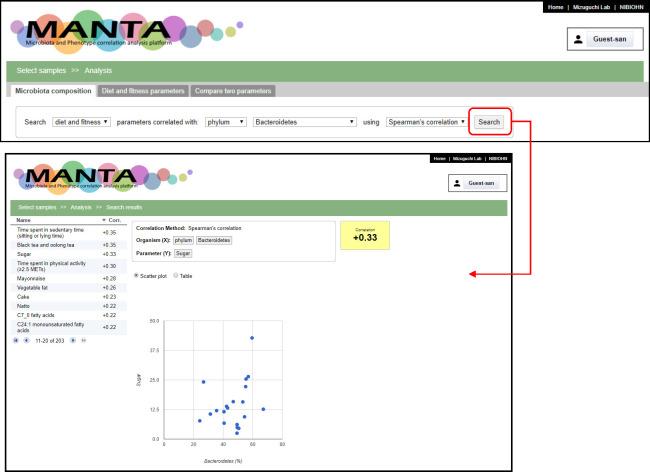The width and height of the screenshot is (650, 472).
Task: Switch to Diet and fitness parameters tab
Action: (143, 91)
